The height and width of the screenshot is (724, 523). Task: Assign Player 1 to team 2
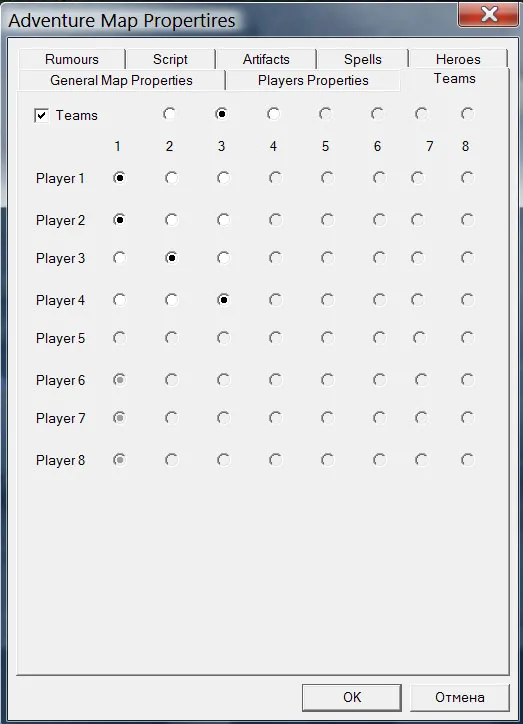[x=171, y=178]
